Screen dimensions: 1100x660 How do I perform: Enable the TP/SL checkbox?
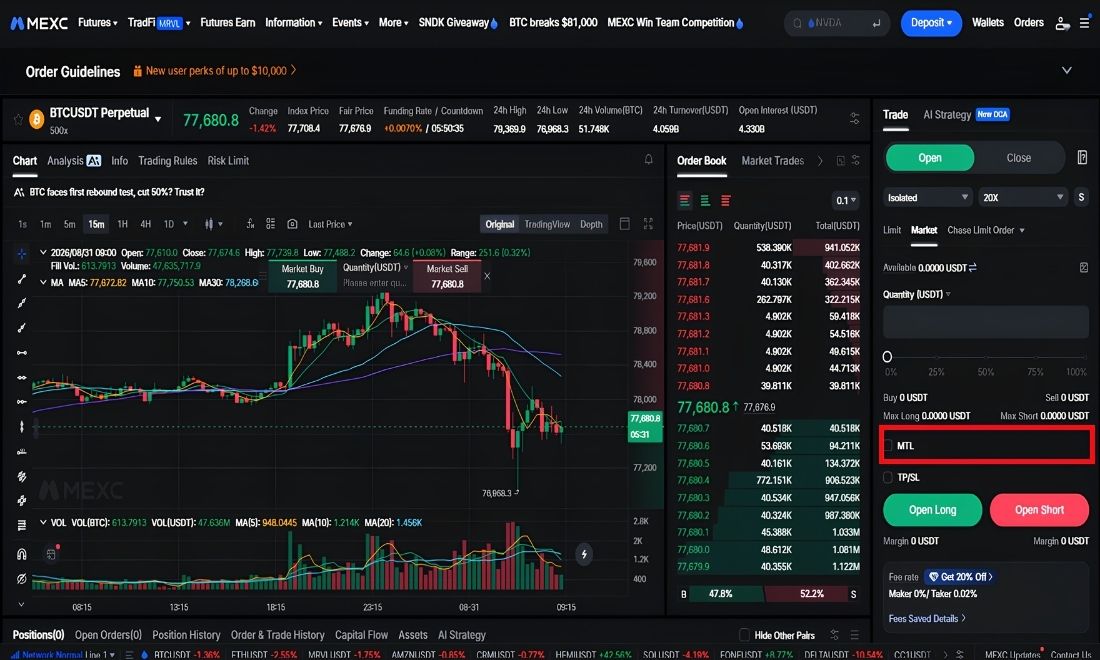[x=888, y=477]
